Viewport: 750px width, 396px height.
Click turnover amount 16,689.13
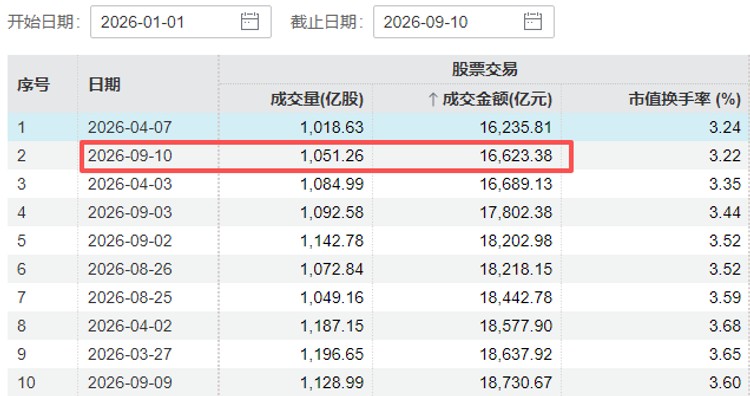[x=516, y=184]
